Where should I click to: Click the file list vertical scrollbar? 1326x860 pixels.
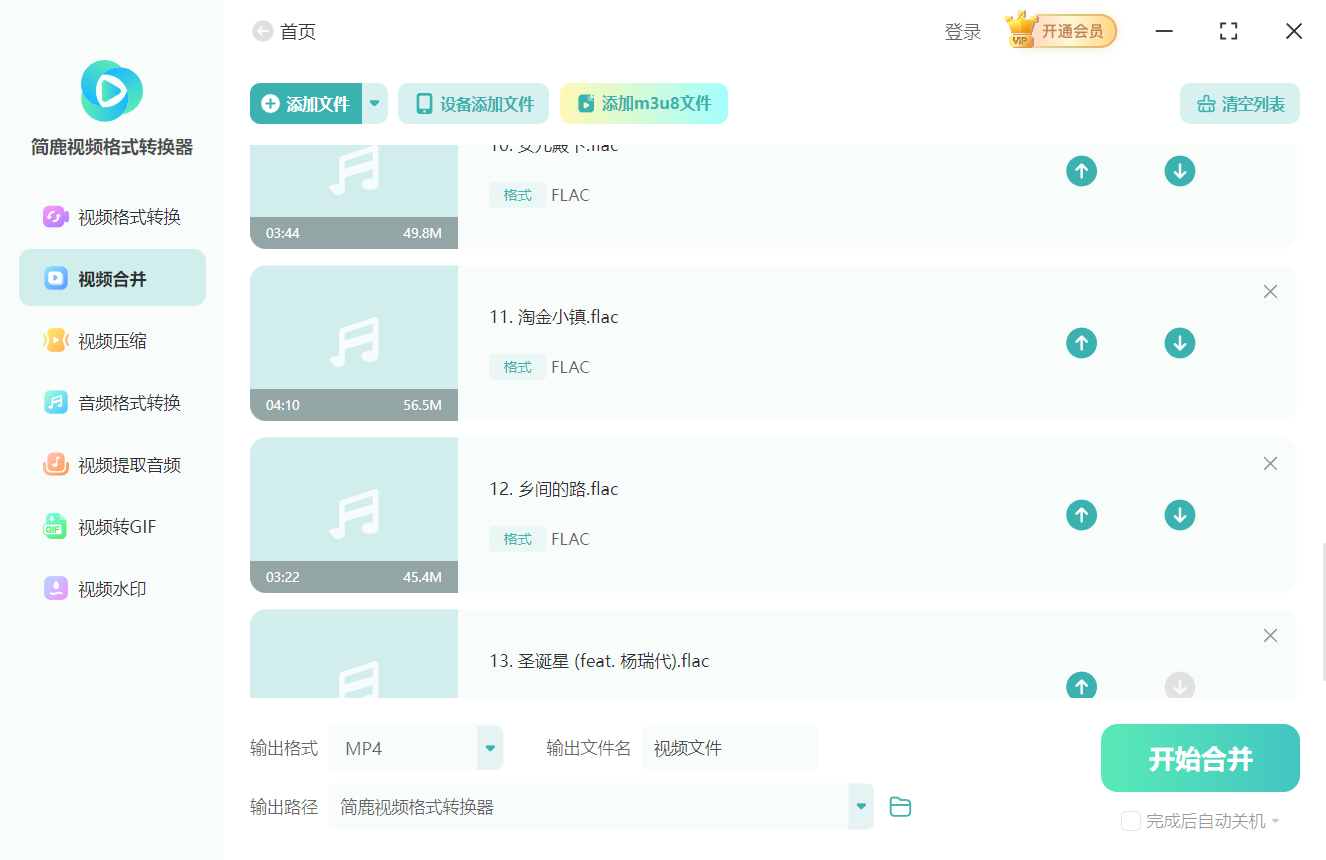pos(1323,610)
